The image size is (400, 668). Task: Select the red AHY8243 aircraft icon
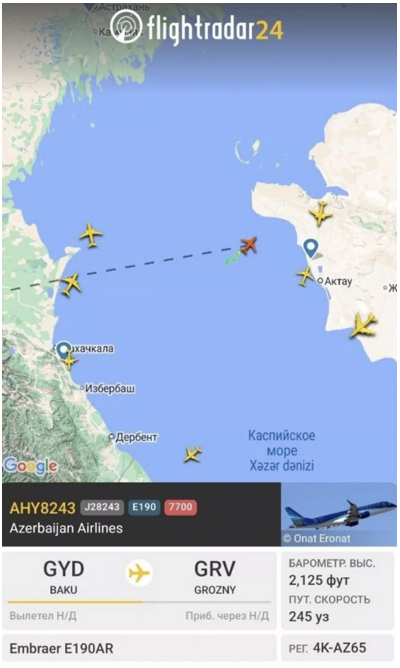[249, 245]
